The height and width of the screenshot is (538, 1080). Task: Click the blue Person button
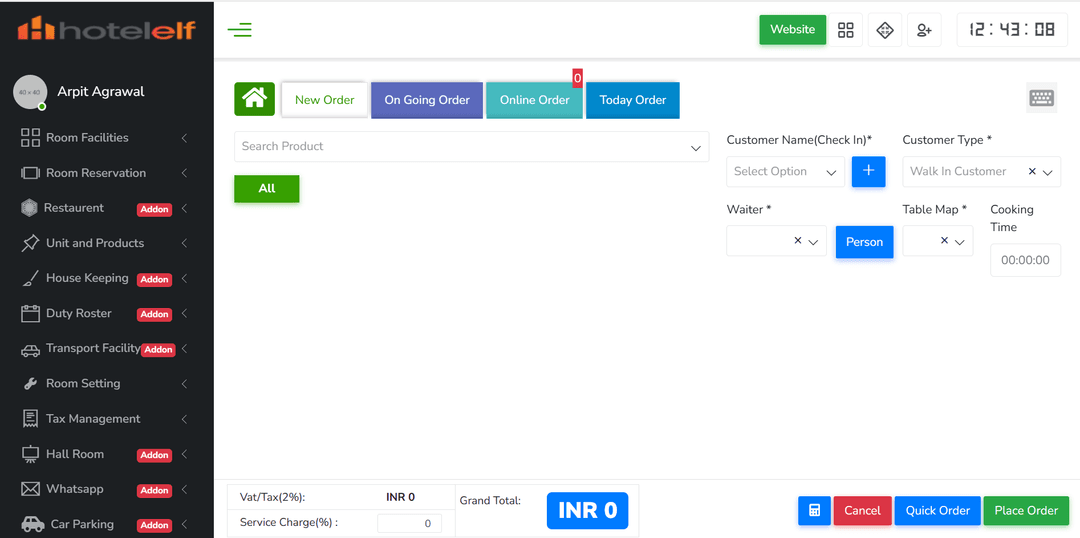pos(864,242)
